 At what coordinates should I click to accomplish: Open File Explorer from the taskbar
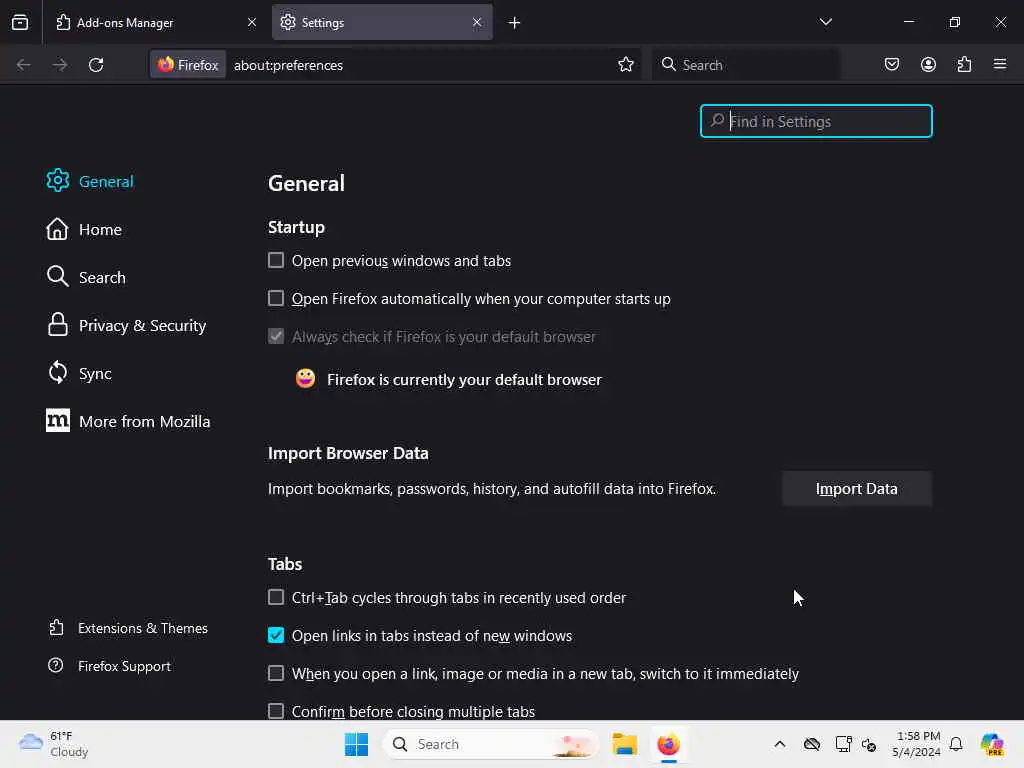(x=624, y=744)
